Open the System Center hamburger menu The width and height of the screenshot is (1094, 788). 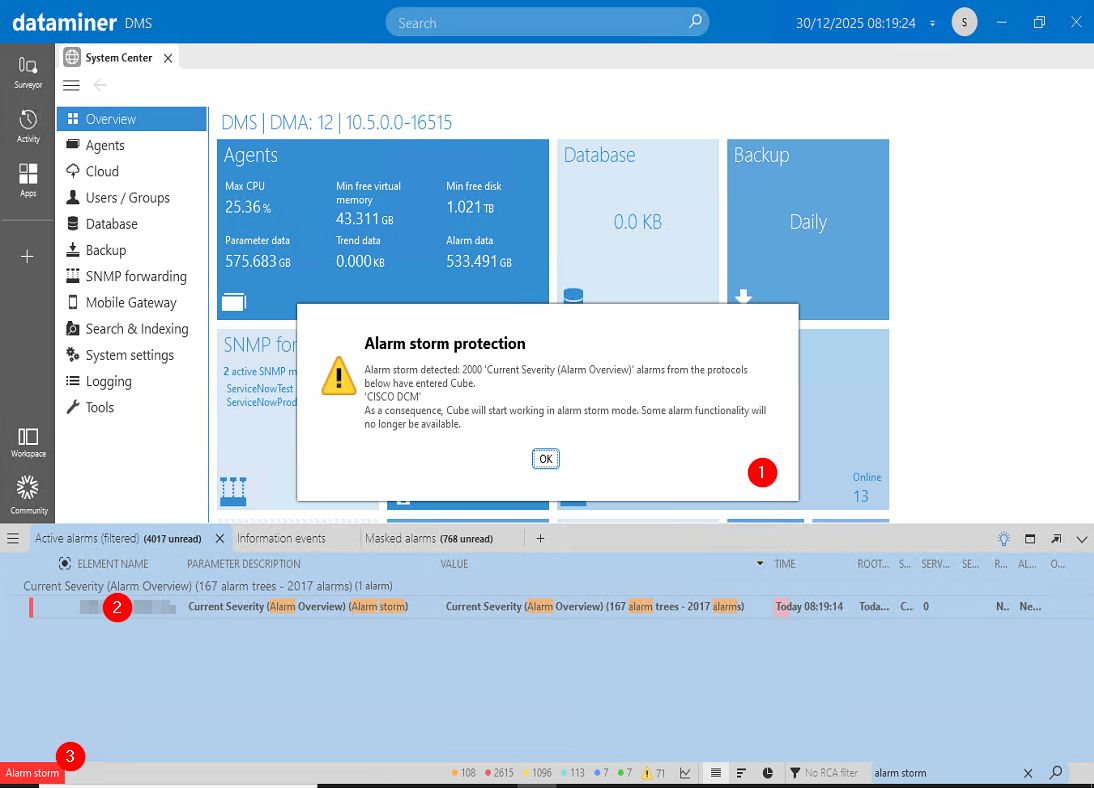point(71,85)
